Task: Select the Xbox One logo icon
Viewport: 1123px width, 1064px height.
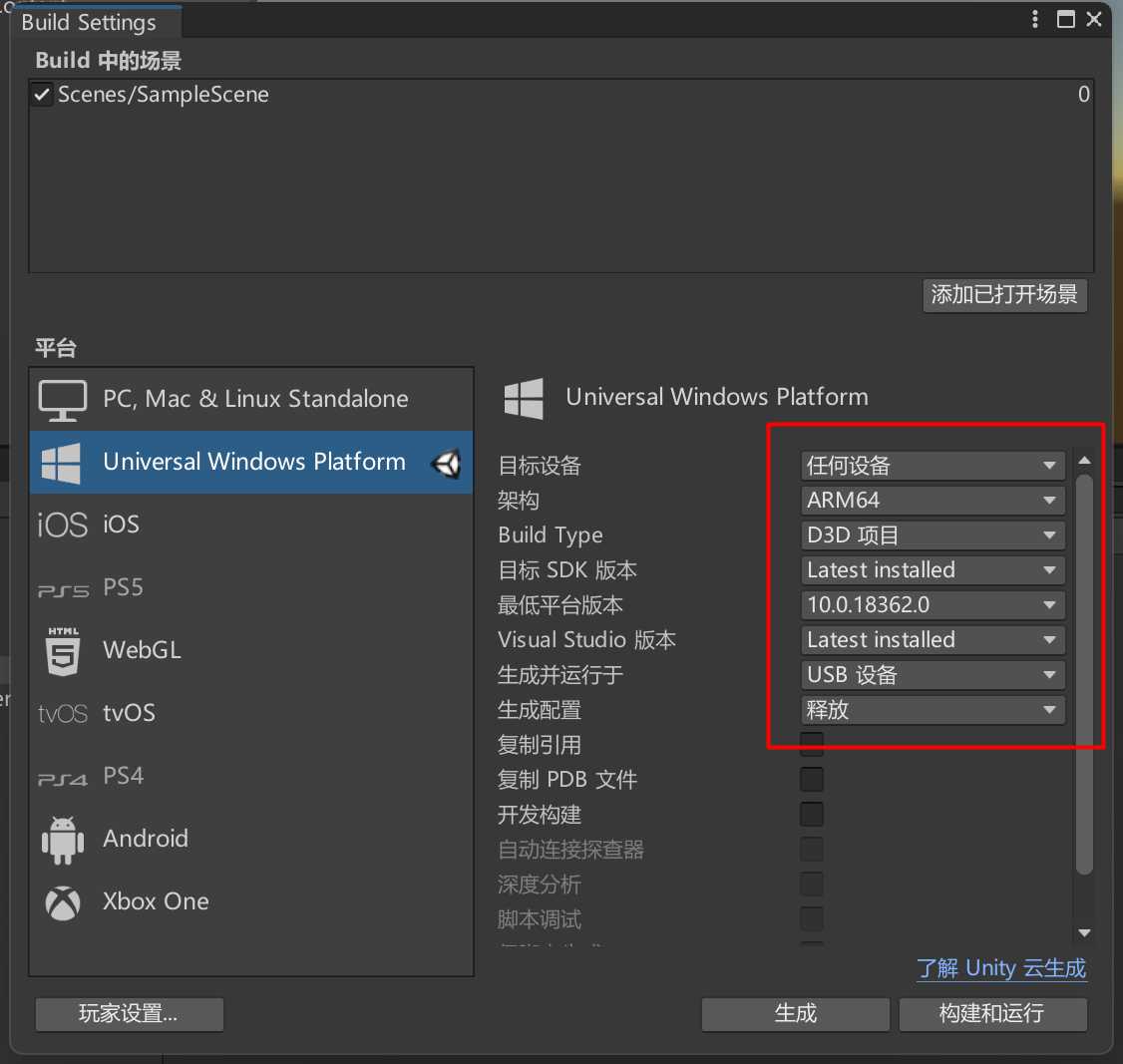Action: [x=63, y=902]
